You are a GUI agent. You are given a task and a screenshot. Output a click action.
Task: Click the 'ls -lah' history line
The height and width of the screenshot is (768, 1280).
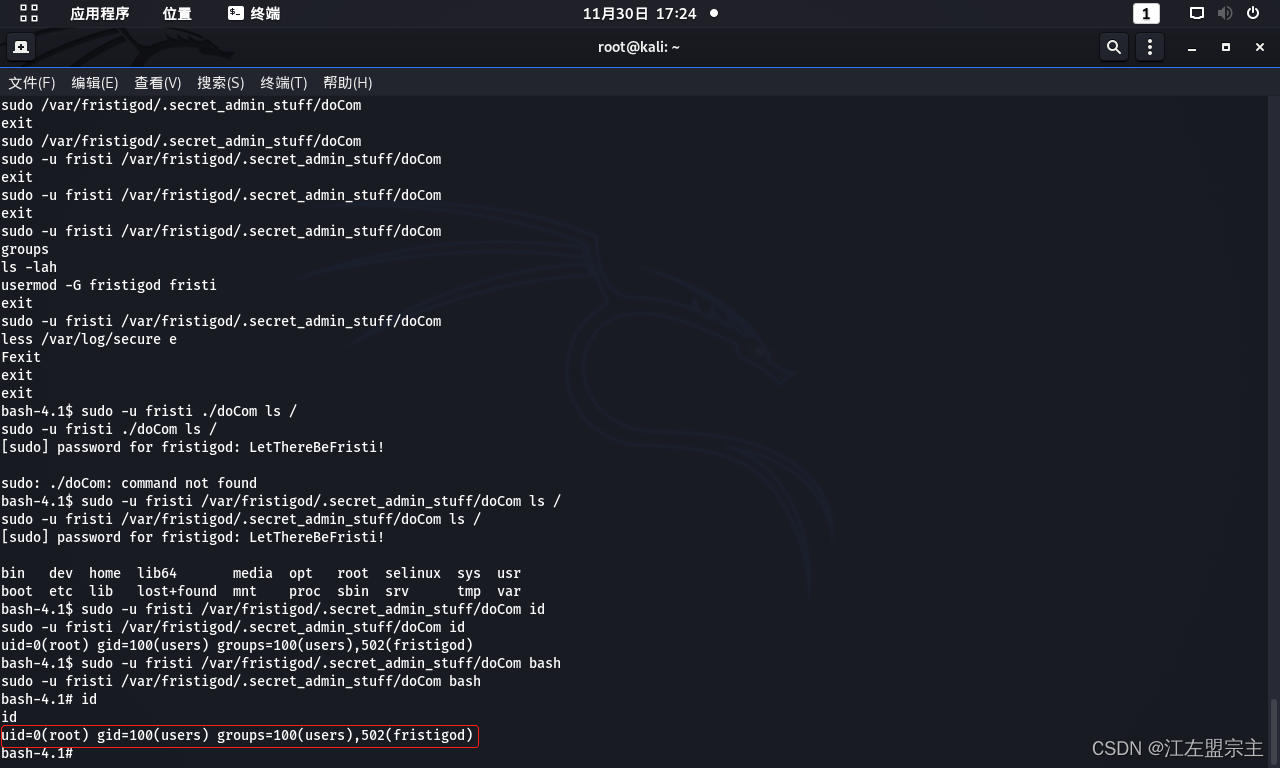coord(29,267)
